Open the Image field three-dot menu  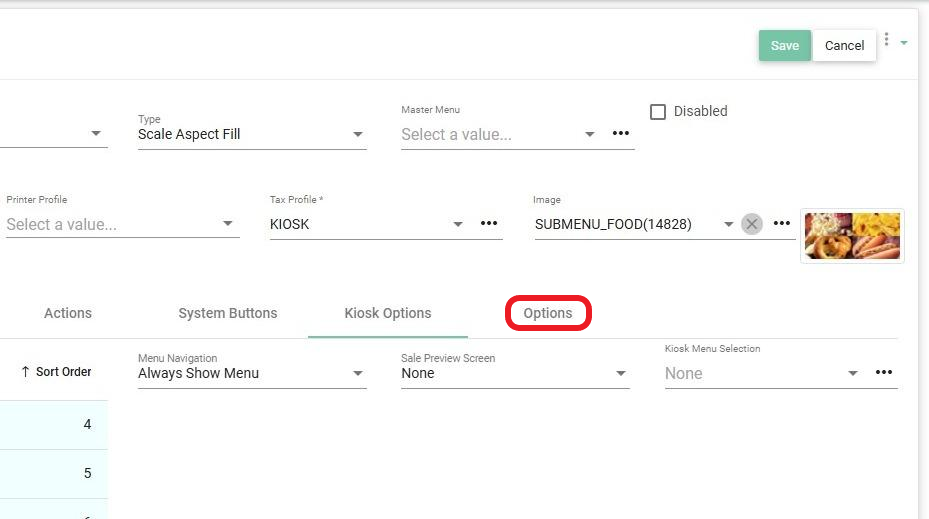pos(782,224)
